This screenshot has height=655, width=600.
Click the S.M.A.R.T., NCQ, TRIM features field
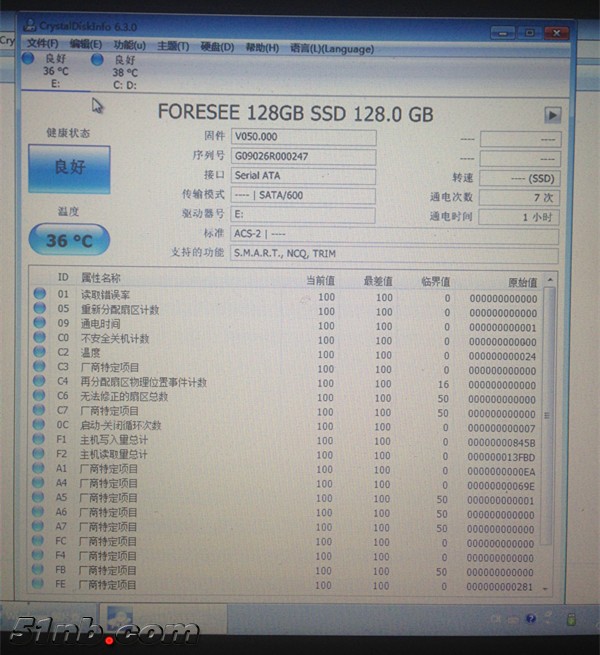click(394, 254)
